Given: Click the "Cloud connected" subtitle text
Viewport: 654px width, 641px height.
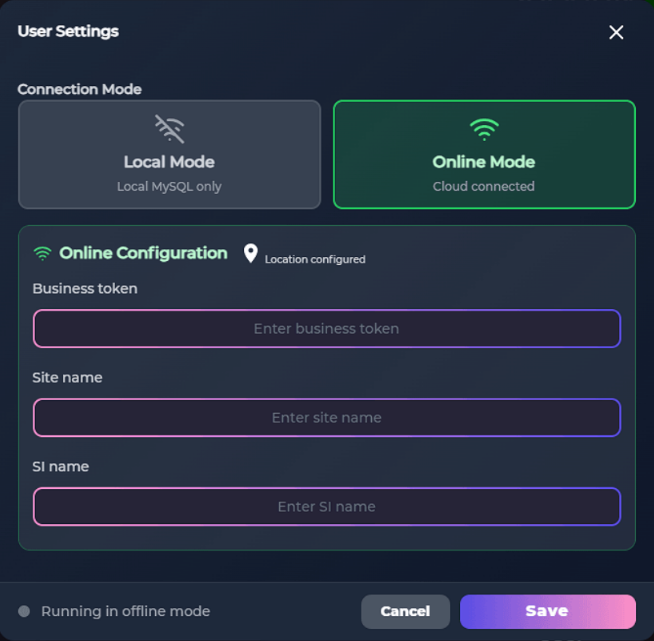Looking at the screenshot, I should [484, 186].
